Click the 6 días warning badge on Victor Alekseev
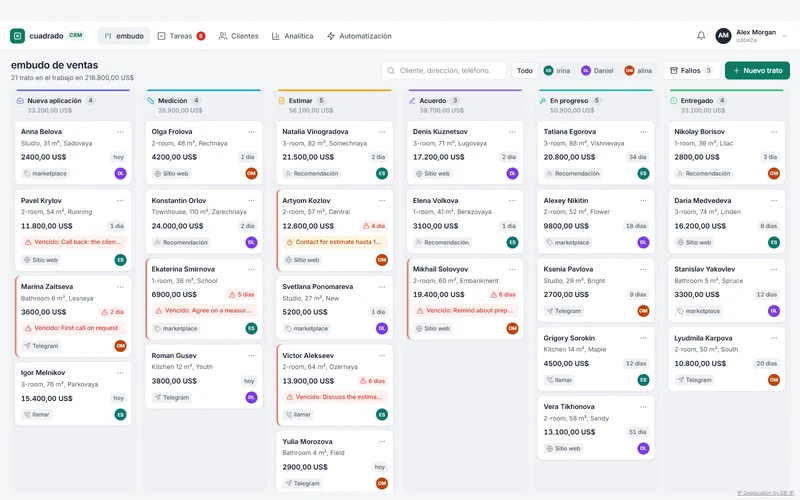 372,381
